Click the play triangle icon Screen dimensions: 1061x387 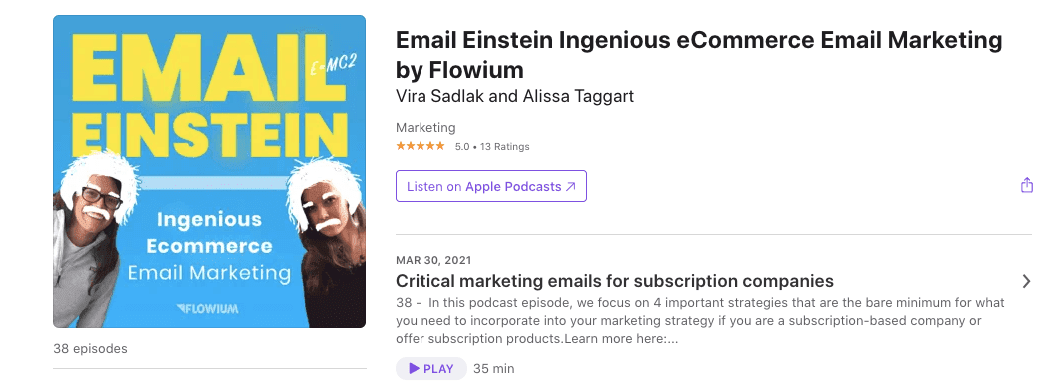[414, 369]
